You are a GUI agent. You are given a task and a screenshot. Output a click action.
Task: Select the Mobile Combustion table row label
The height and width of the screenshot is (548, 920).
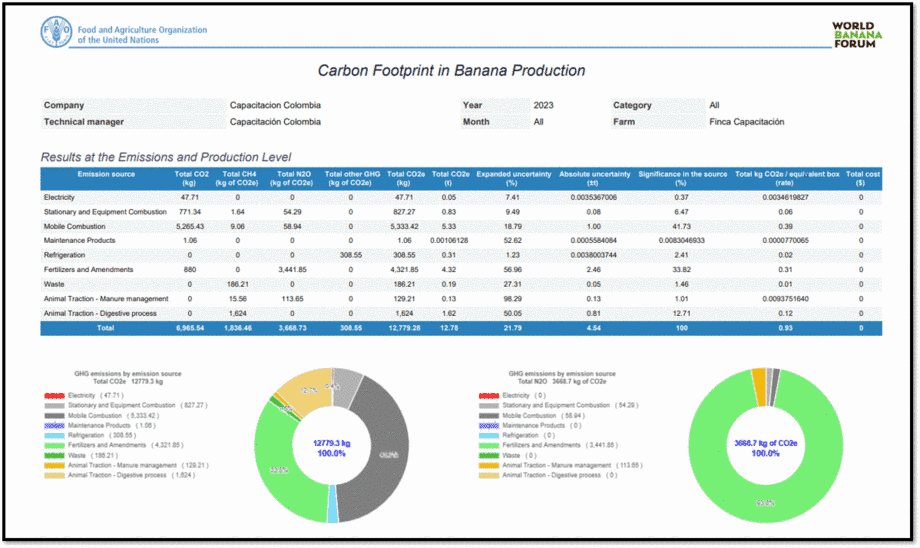pyautogui.click(x=73, y=226)
